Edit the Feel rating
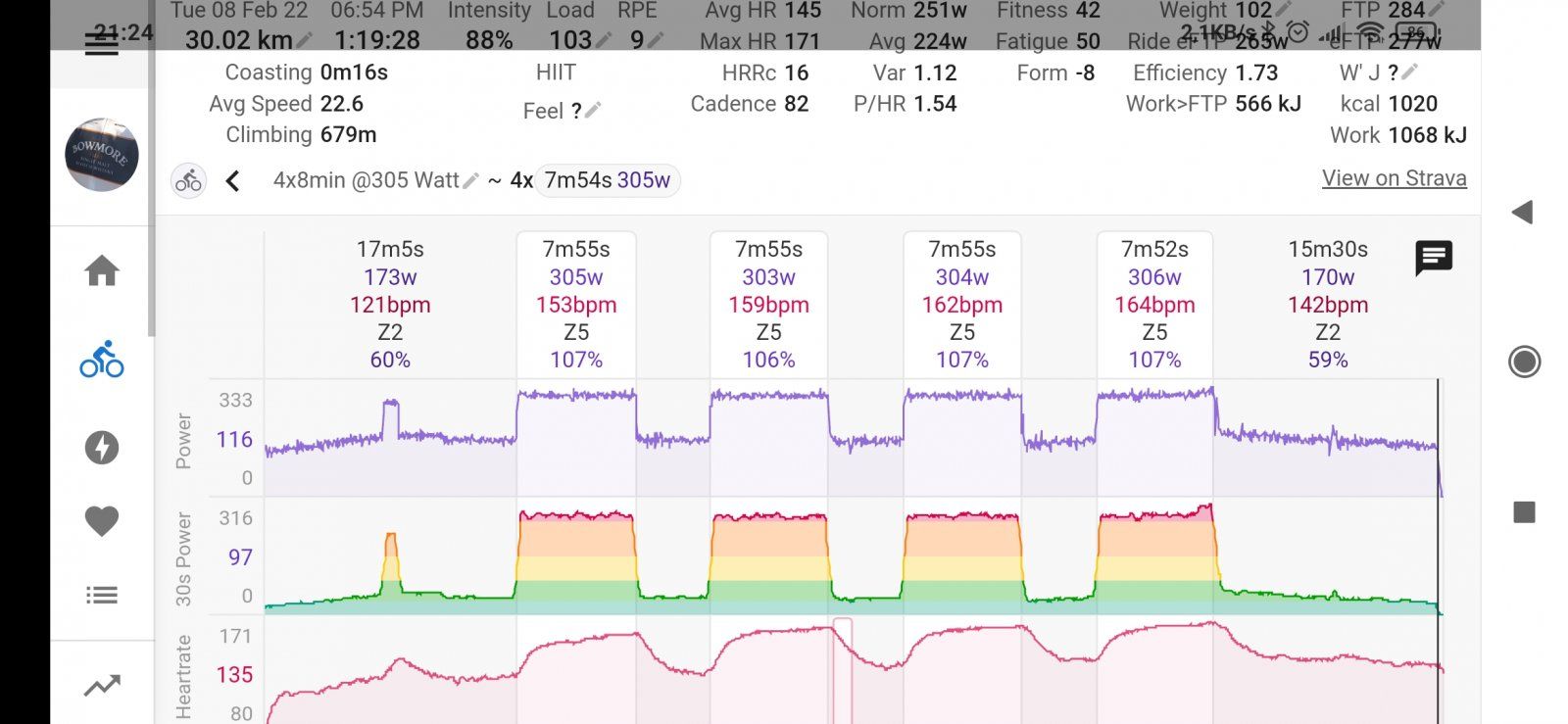The width and height of the screenshot is (1568, 724). [x=593, y=111]
